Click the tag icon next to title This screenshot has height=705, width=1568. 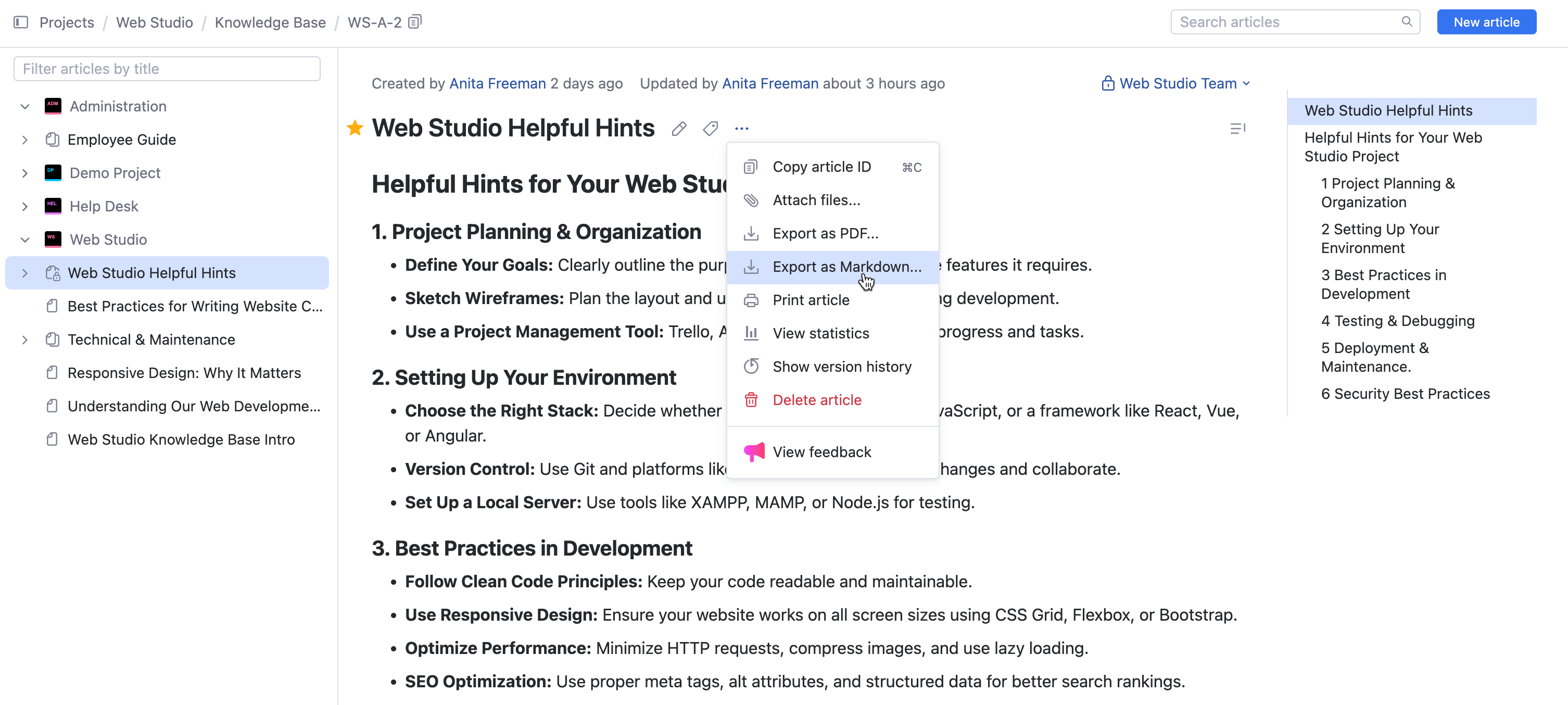click(x=710, y=129)
